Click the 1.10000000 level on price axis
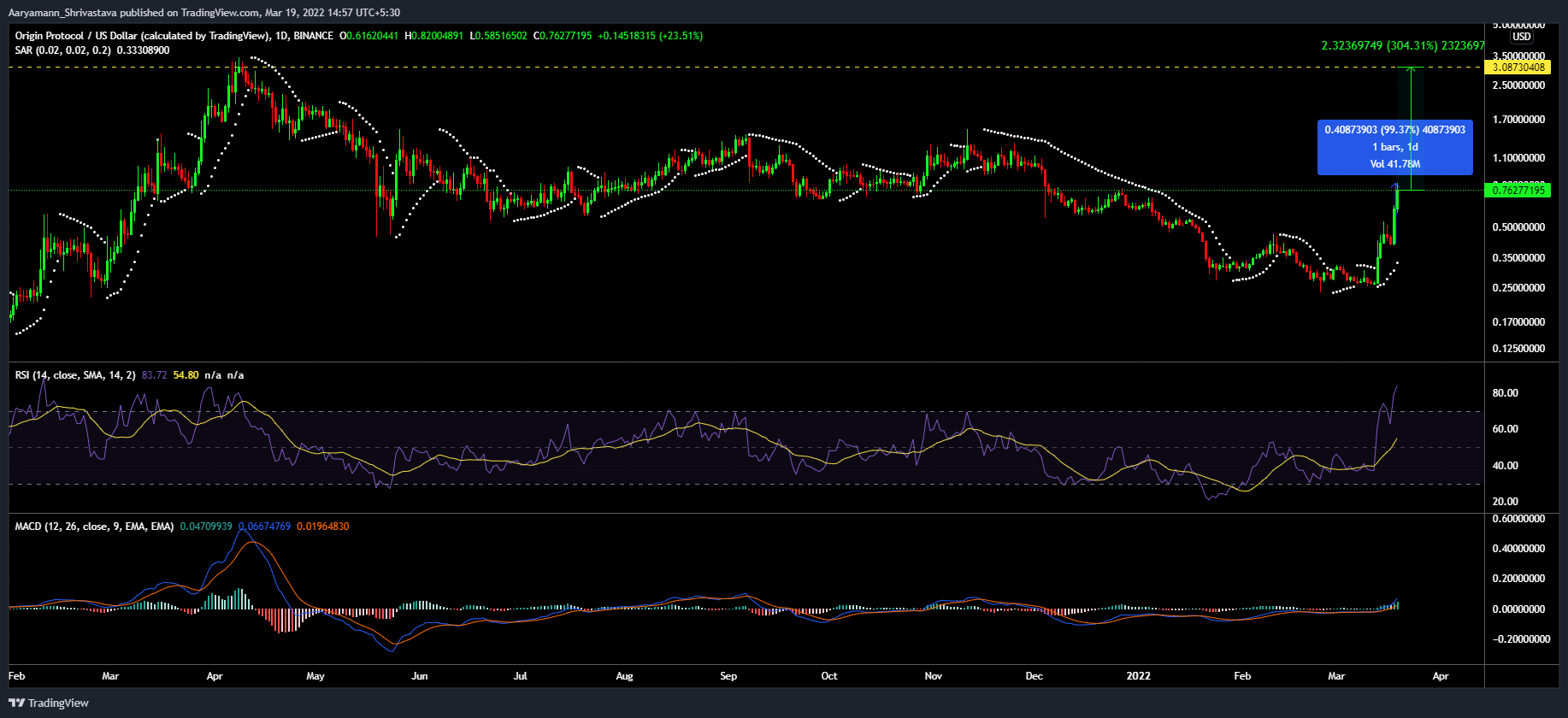The width and height of the screenshot is (1568, 718). coord(1518,158)
